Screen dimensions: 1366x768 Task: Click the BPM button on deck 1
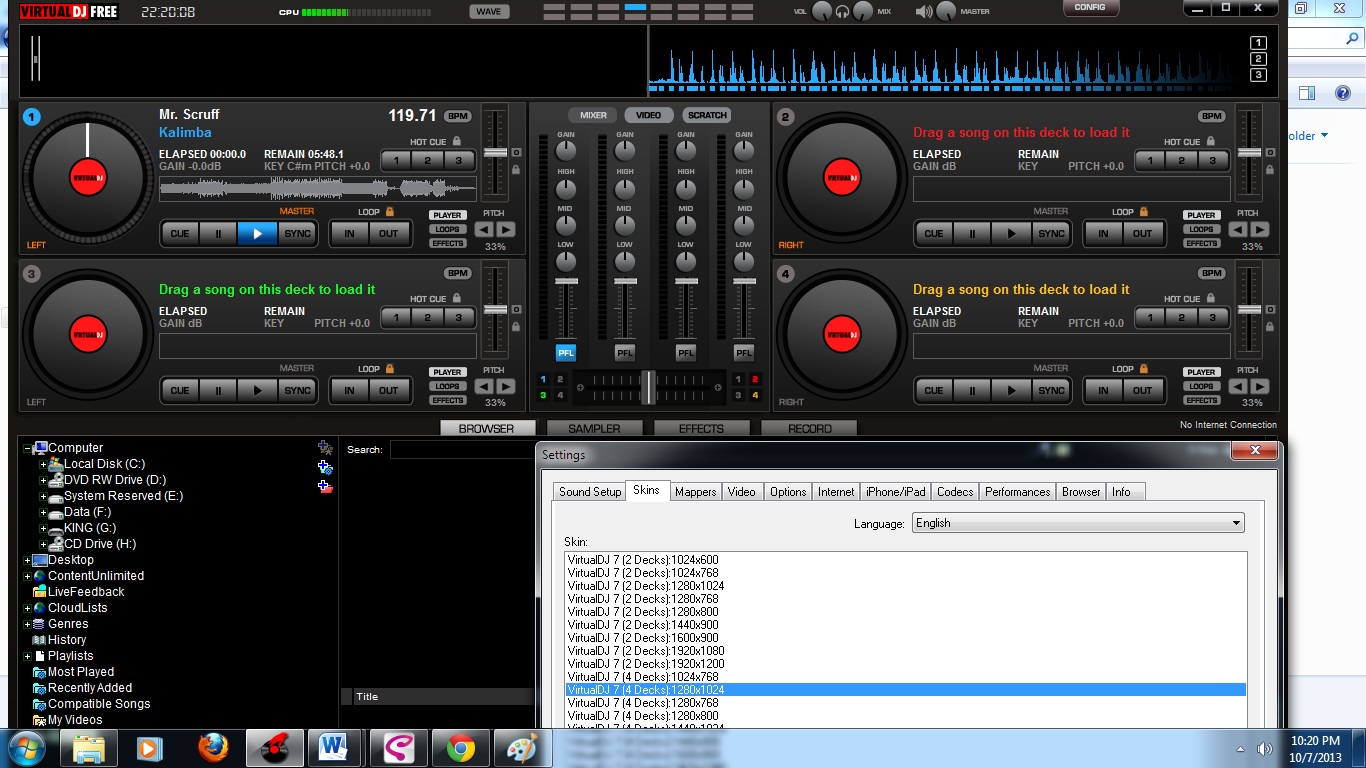pyautogui.click(x=458, y=117)
